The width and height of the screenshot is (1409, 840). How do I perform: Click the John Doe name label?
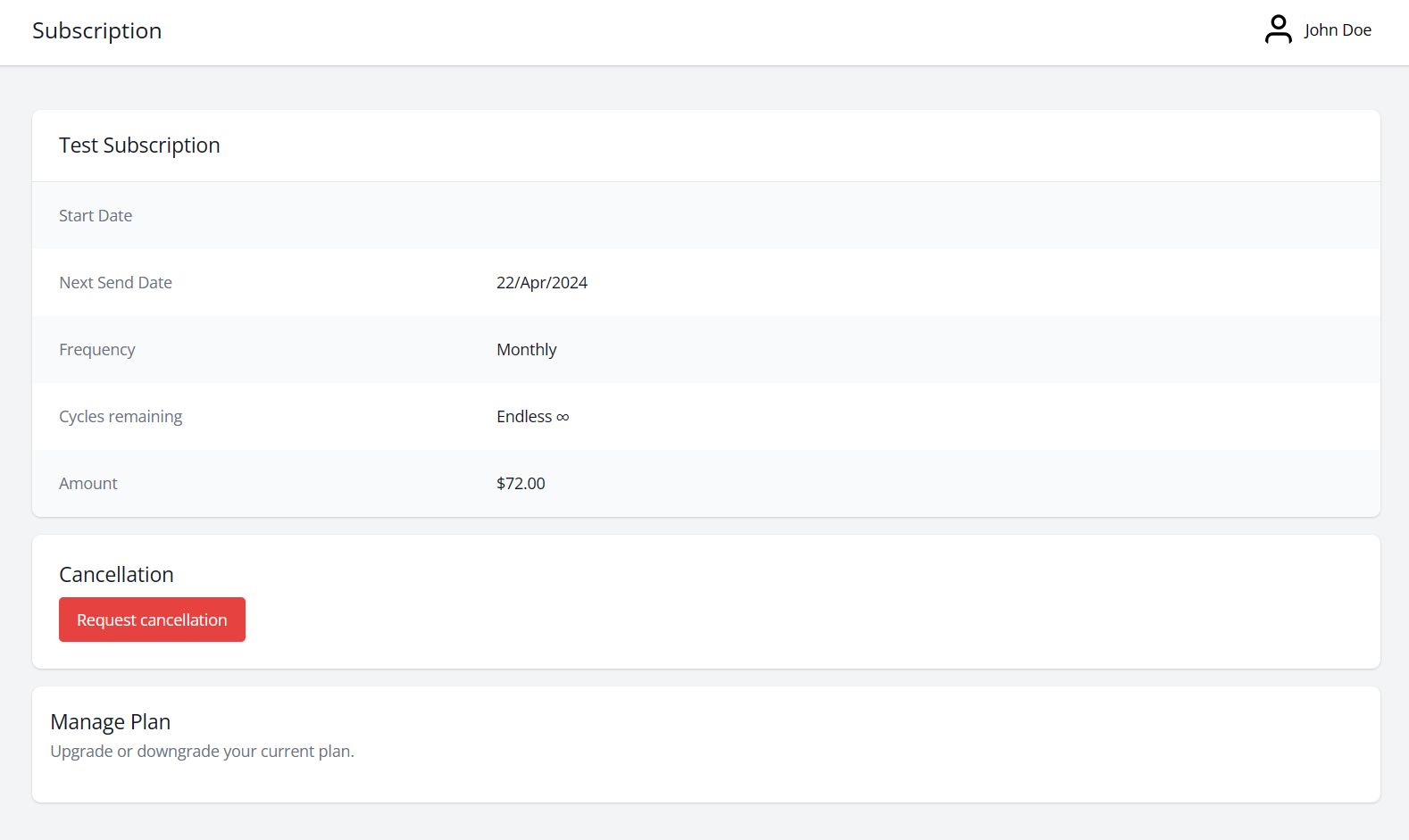(x=1338, y=29)
